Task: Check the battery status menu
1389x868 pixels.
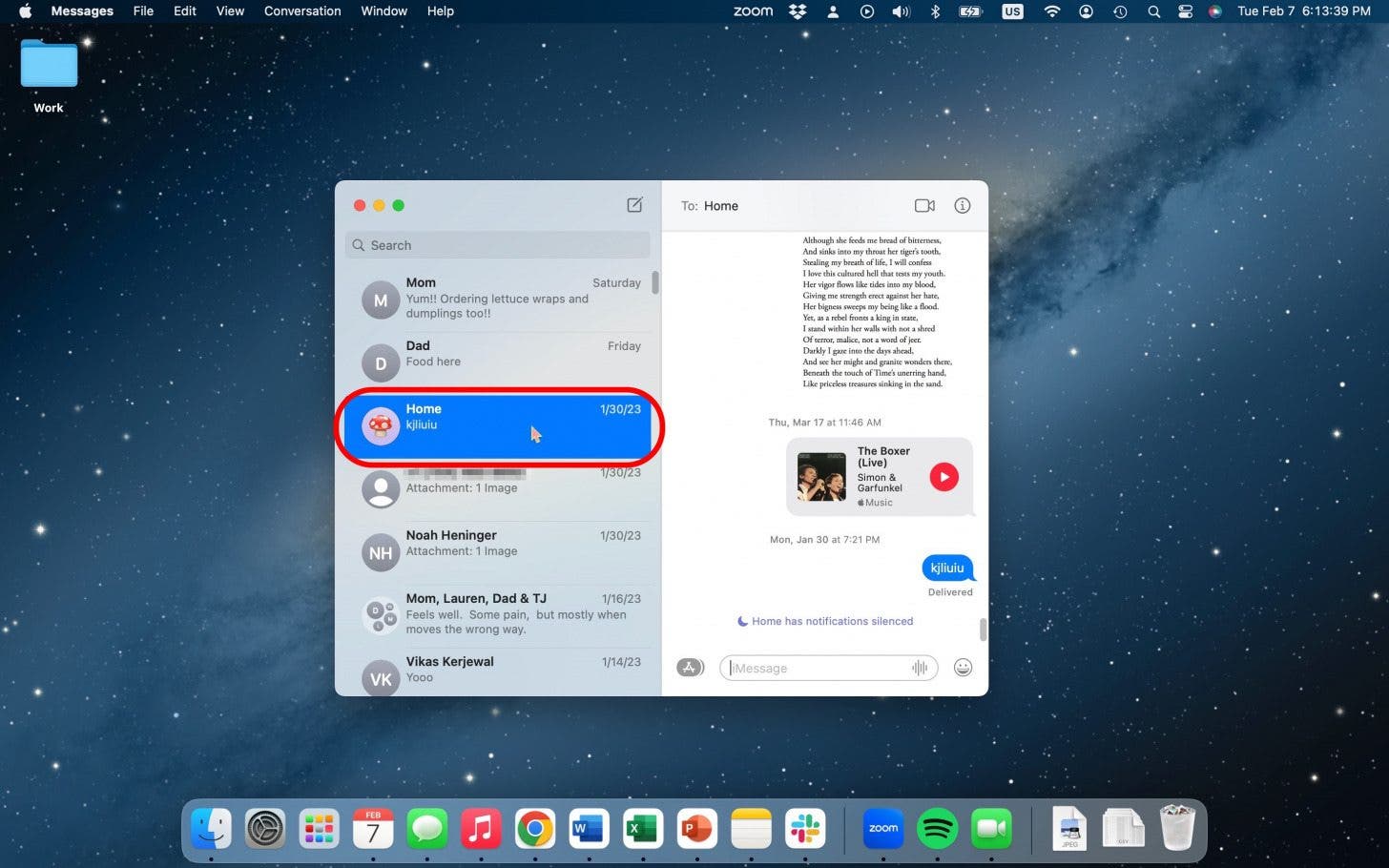Action: pyautogui.click(x=973, y=11)
